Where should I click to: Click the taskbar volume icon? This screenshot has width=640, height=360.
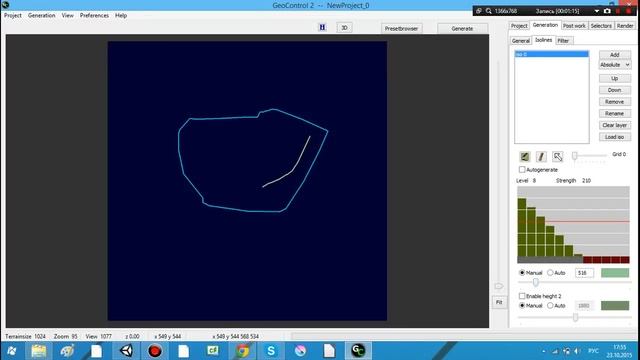tap(577, 351)
